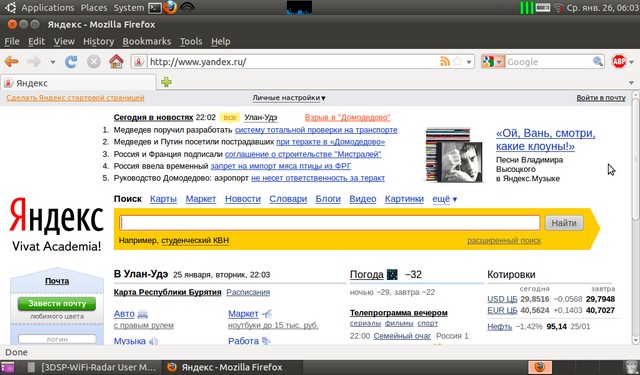Click the grey Forward arrow button
The width and height of the screenshot is (640, 375).
coord(34,62)
